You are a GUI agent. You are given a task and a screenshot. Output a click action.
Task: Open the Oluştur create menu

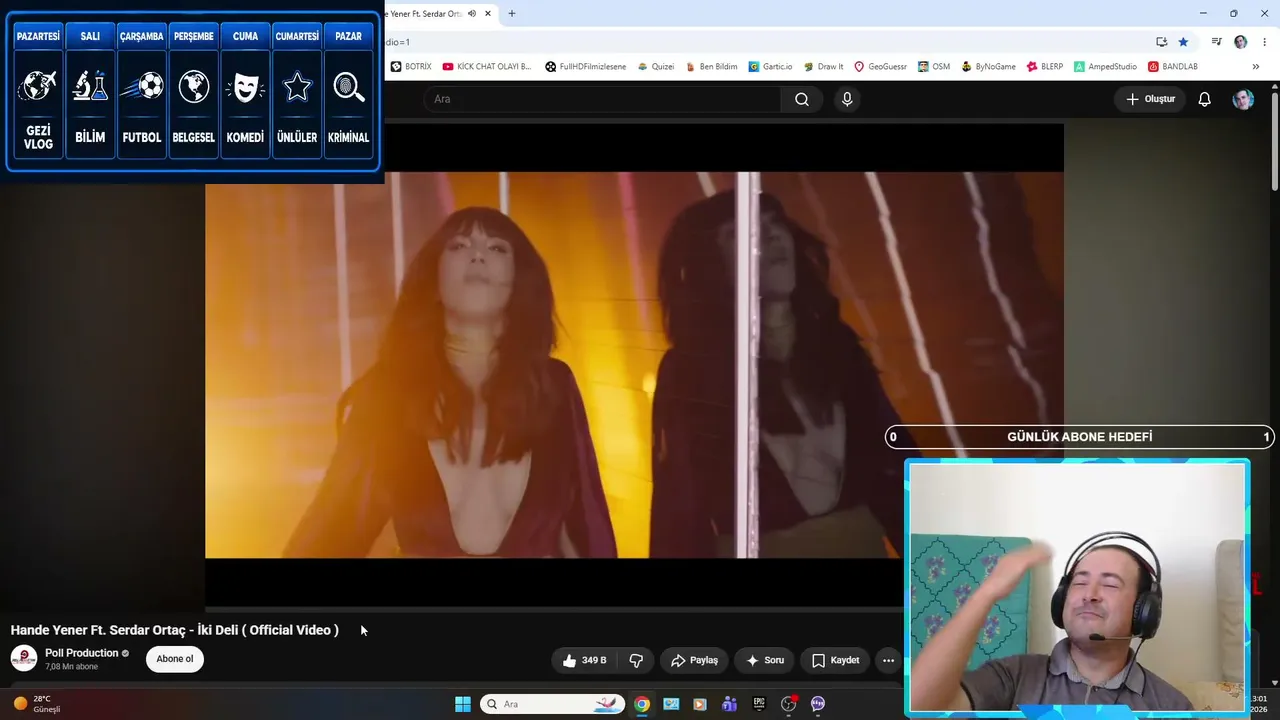[x=1150, y=99]
